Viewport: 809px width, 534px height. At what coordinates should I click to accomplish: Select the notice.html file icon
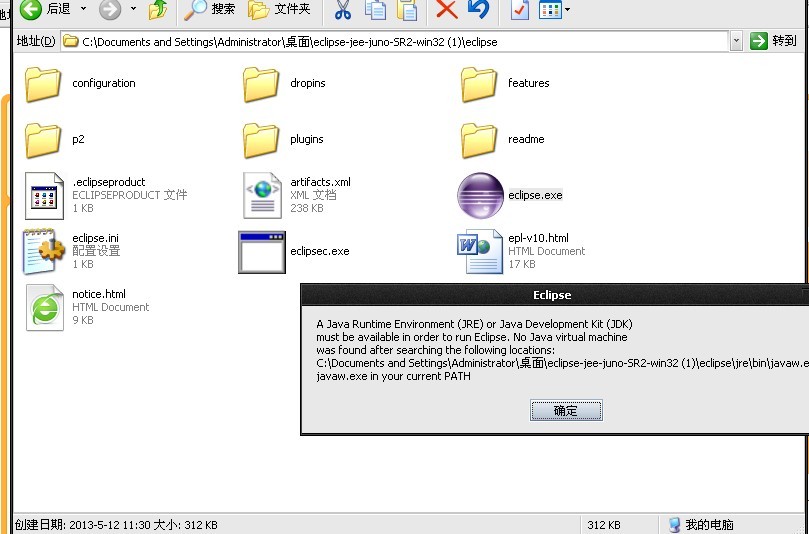point(45,308)
